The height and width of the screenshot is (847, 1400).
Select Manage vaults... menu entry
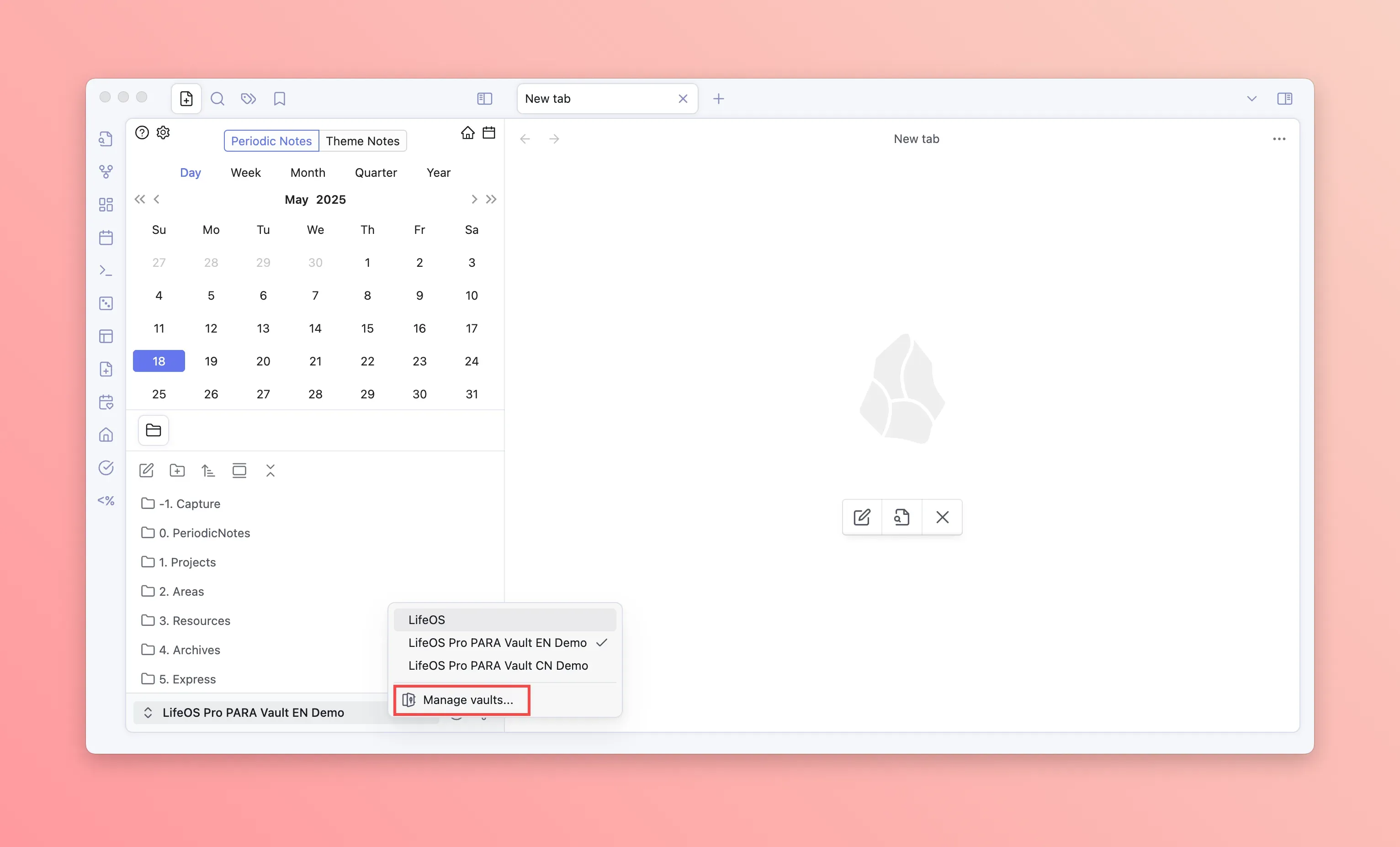point(467,700)
